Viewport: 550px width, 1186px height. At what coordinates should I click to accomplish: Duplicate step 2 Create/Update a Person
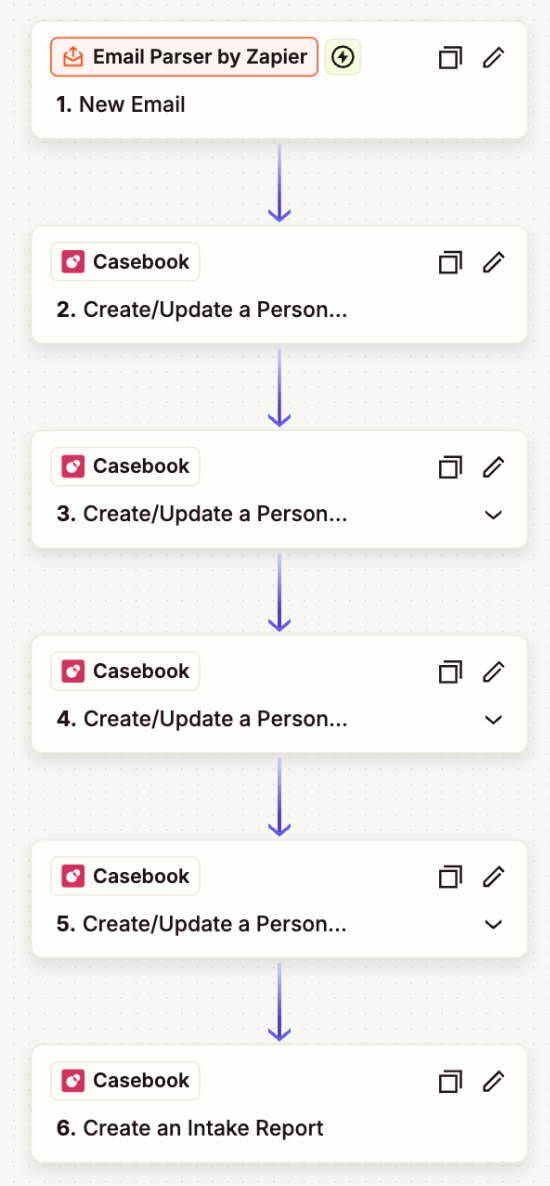[x=450, y=263]
